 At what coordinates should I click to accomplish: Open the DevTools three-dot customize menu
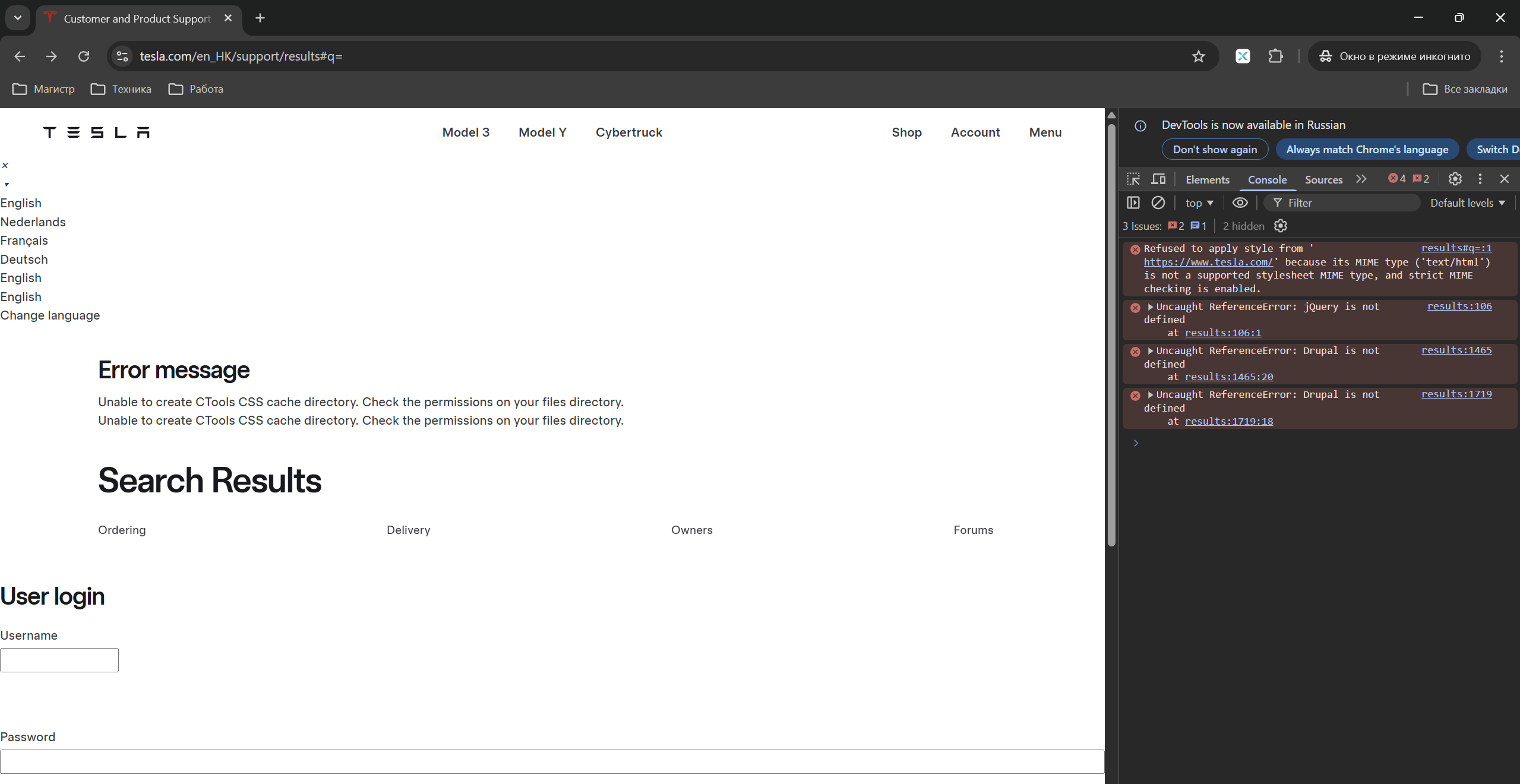(1480, 179)
